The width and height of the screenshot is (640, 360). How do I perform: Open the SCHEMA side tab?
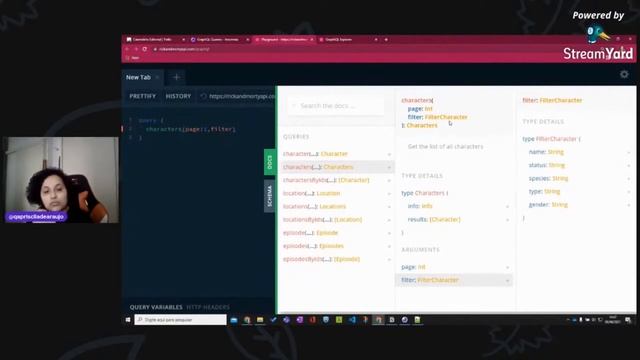coord(269,196)
